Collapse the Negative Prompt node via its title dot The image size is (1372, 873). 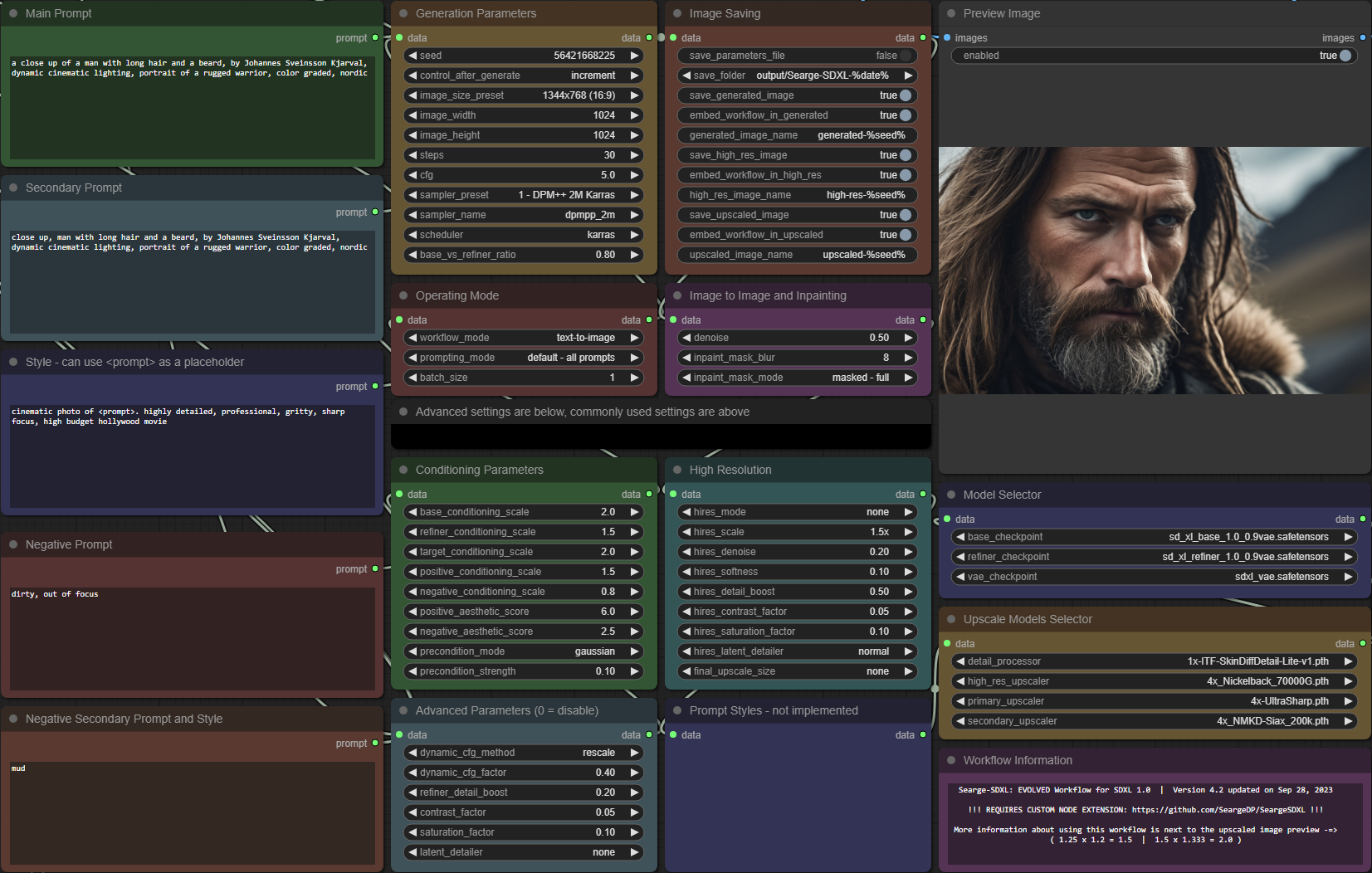pyautogui.click(x=13, y=544)
